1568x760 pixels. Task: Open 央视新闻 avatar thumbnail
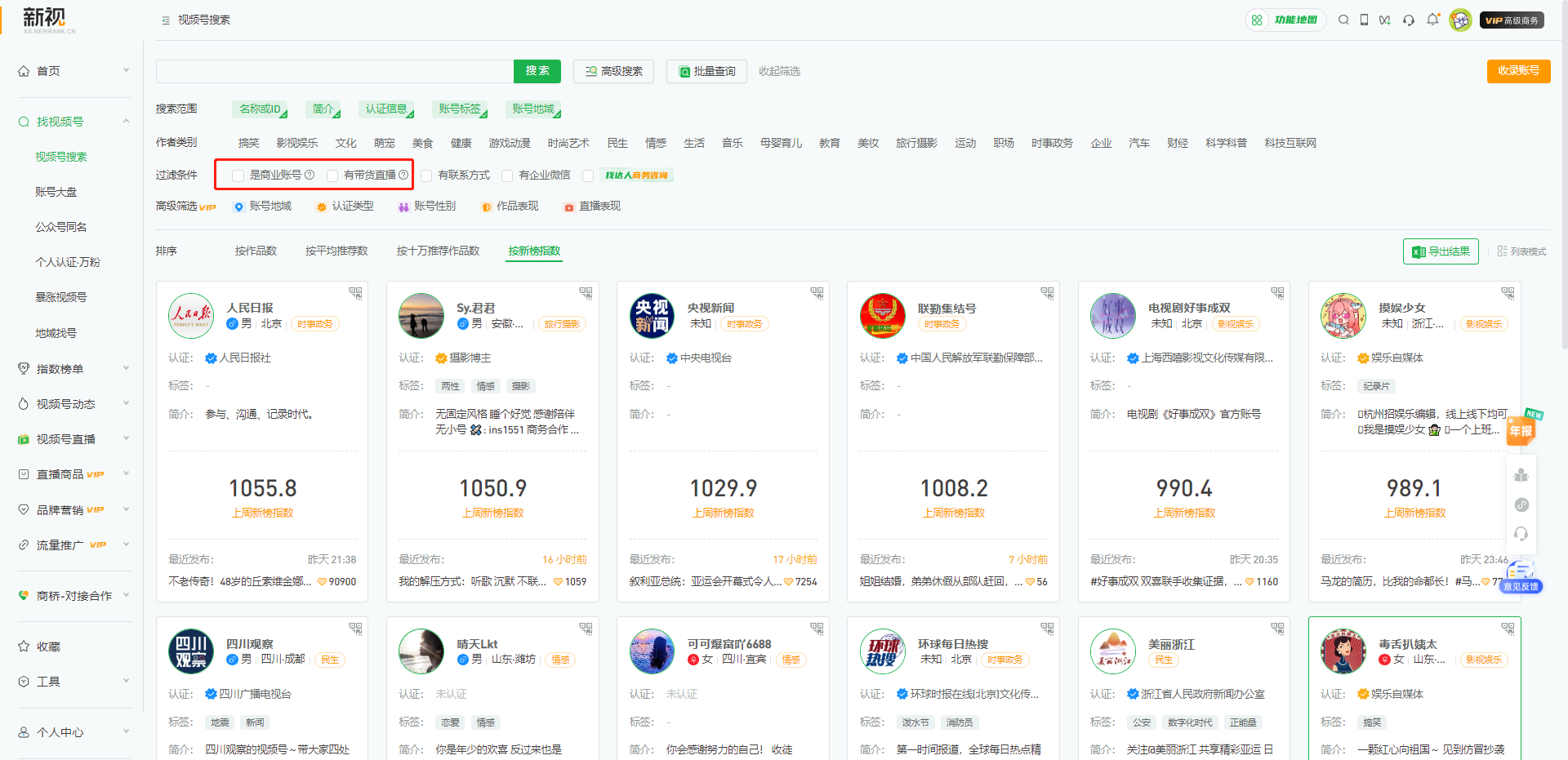(652, 316)
